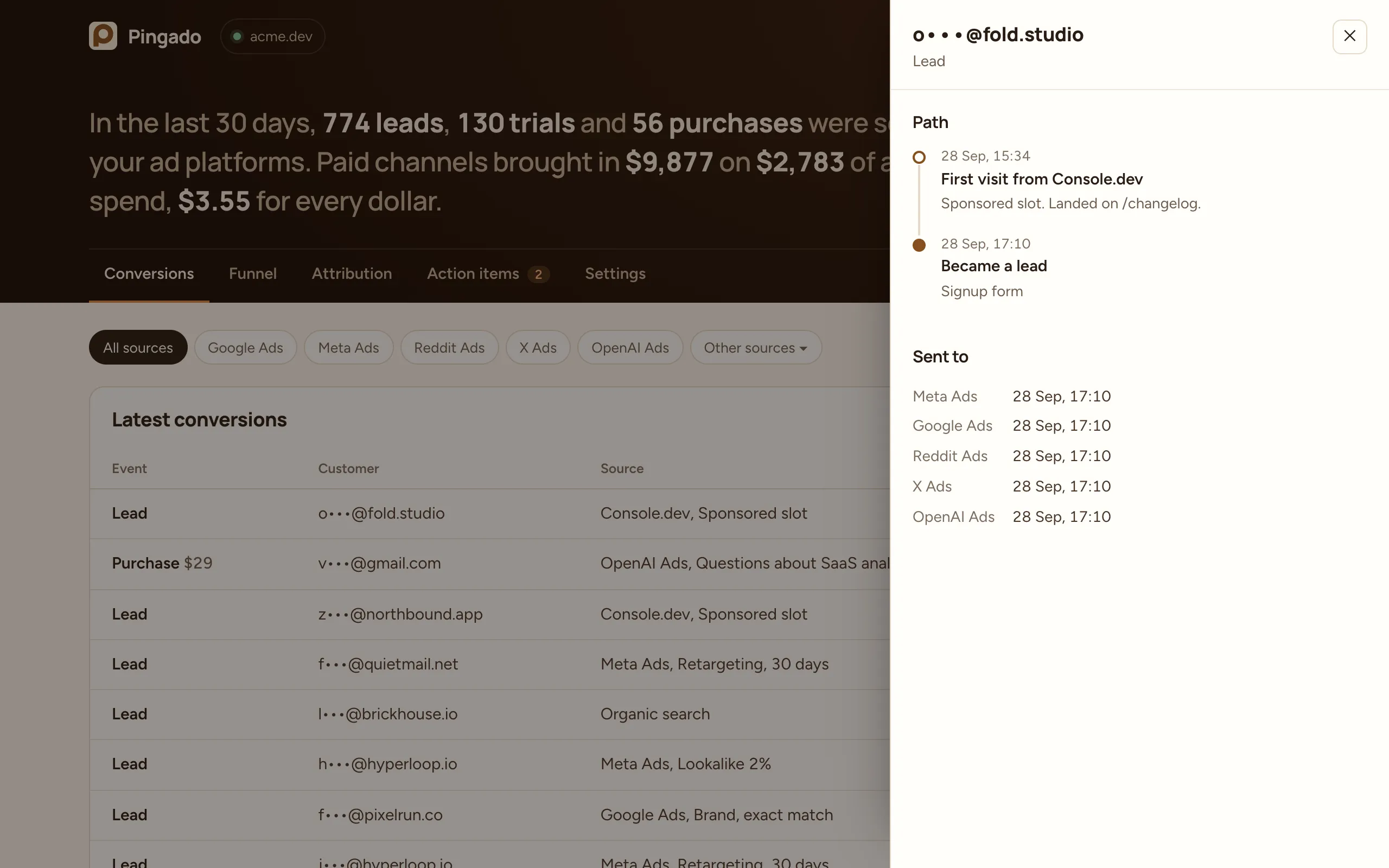Click the 'Meta Ads, Lookalike 2%' source cell
Viewport: 1389px width, 868px height.
pos(685,764)
